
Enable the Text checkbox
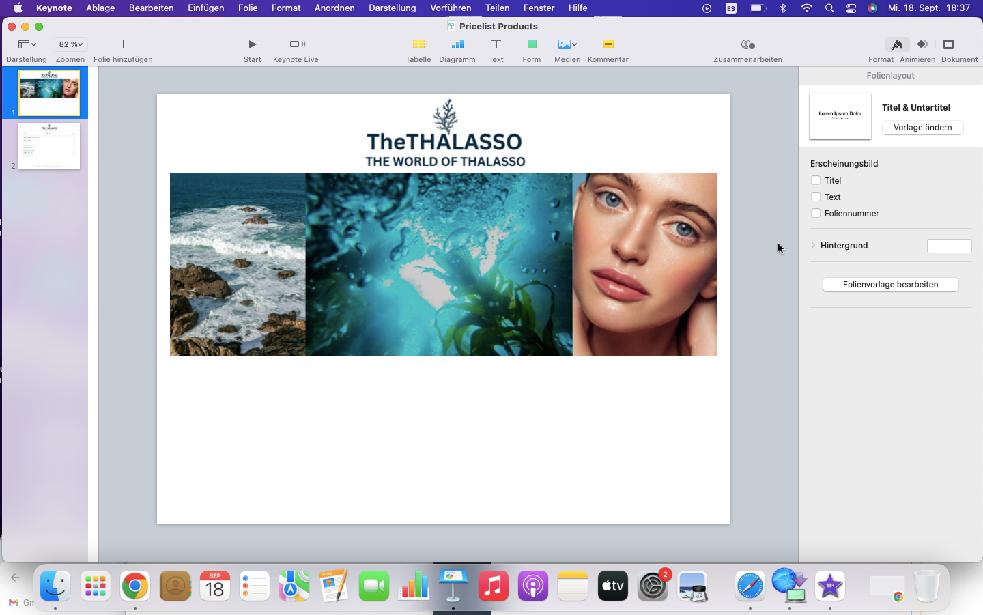point(816,197)
